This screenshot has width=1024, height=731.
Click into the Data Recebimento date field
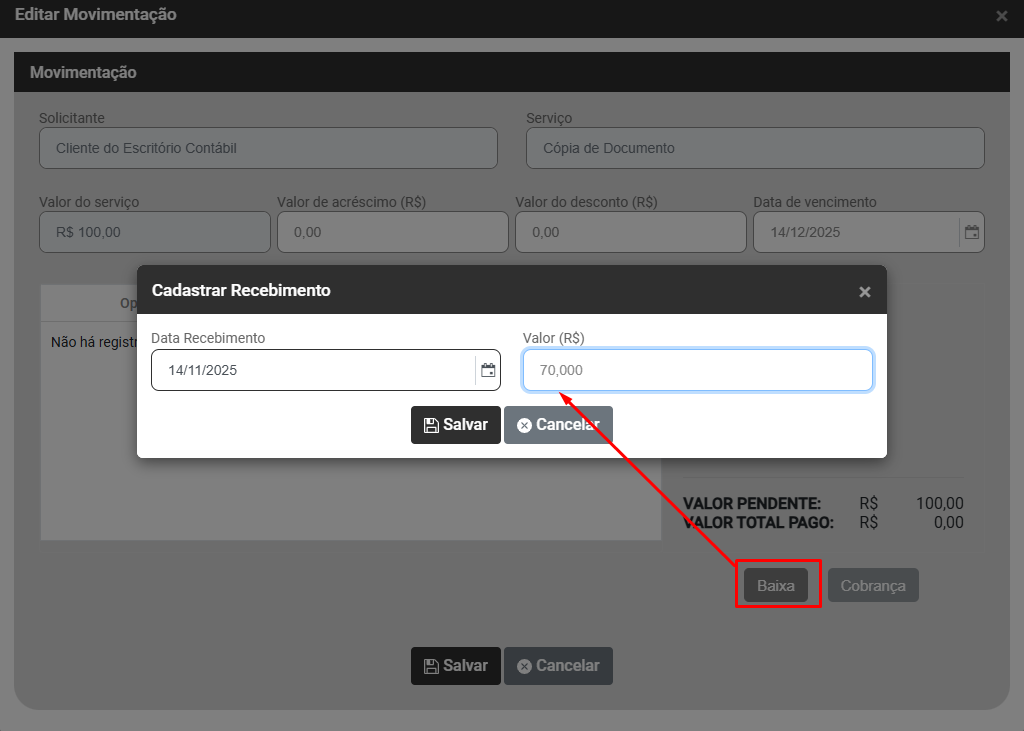coord(312,370)
